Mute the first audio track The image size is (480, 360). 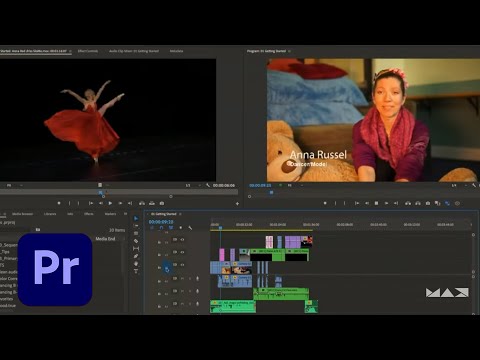point(182,278)
